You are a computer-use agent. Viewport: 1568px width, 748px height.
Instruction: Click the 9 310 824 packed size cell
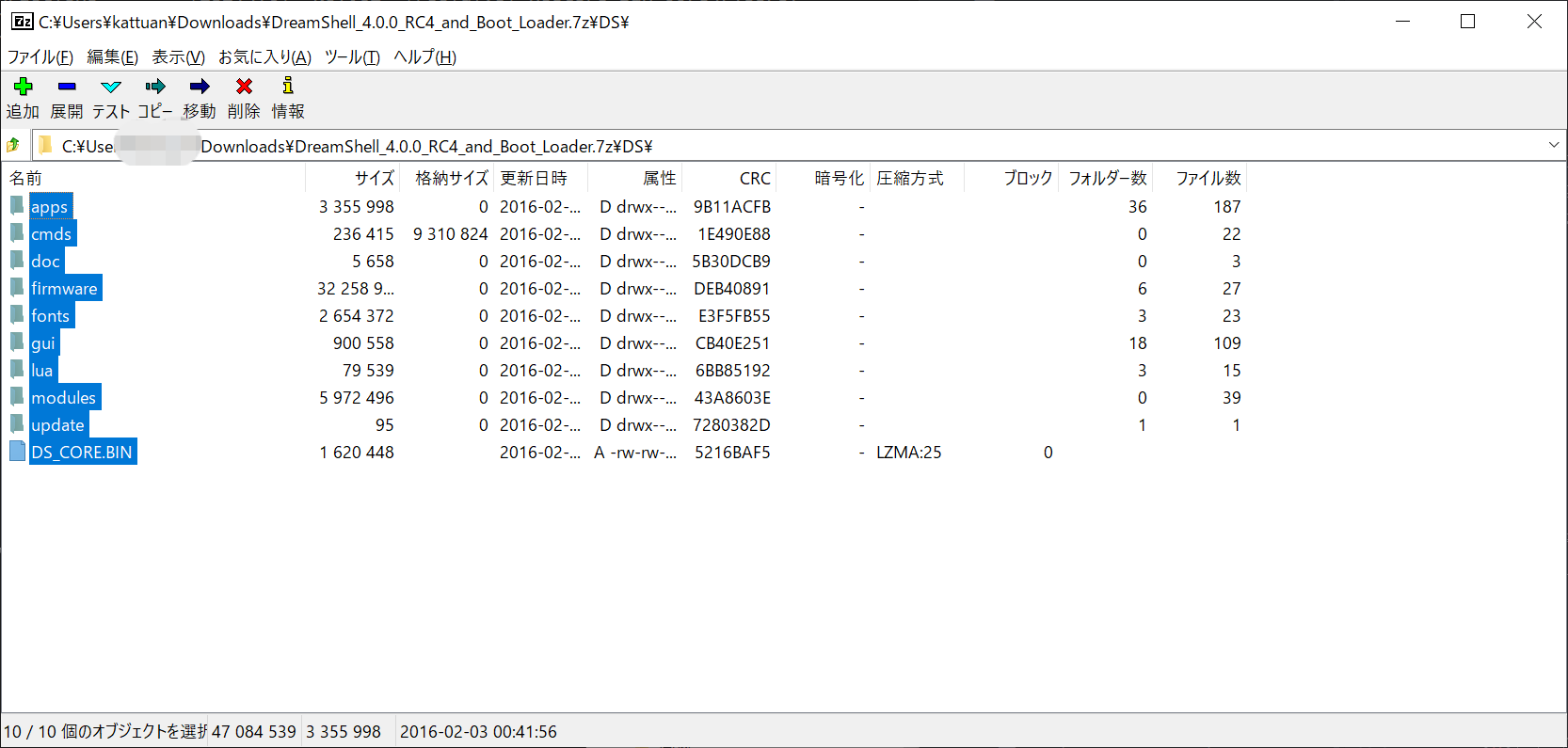point(451,233)
